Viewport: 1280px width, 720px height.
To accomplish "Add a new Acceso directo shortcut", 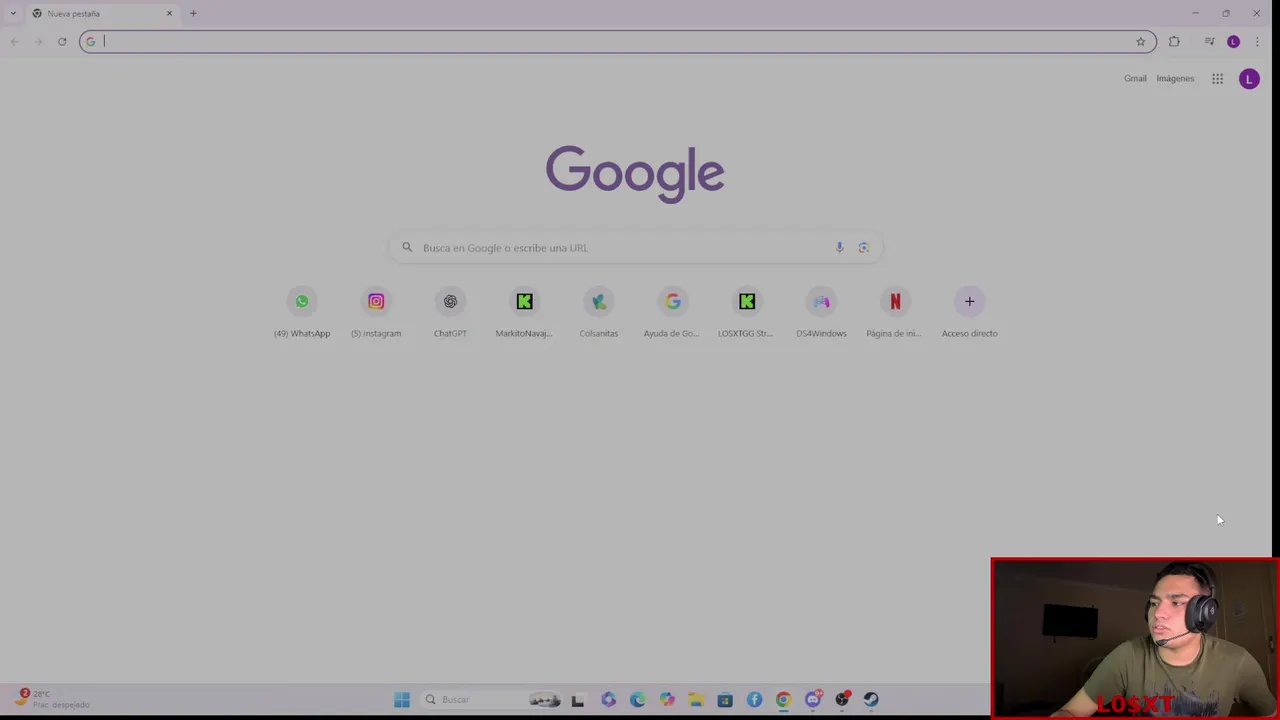I will coord(969,312).
